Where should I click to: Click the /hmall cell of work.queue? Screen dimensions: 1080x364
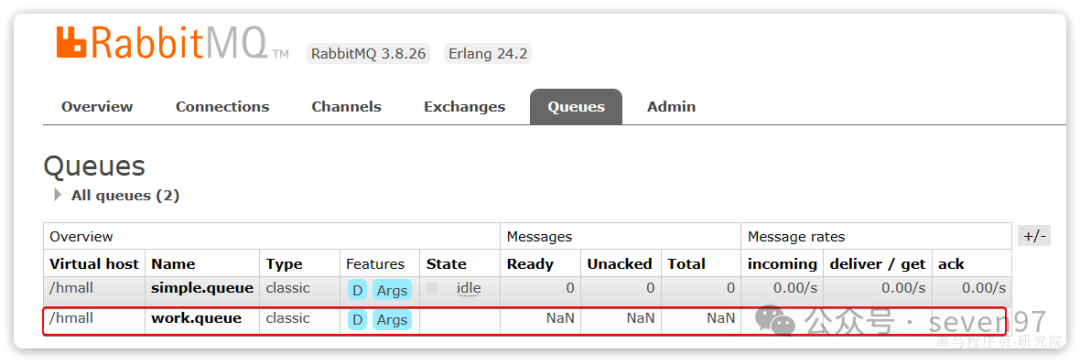(71, 318)
